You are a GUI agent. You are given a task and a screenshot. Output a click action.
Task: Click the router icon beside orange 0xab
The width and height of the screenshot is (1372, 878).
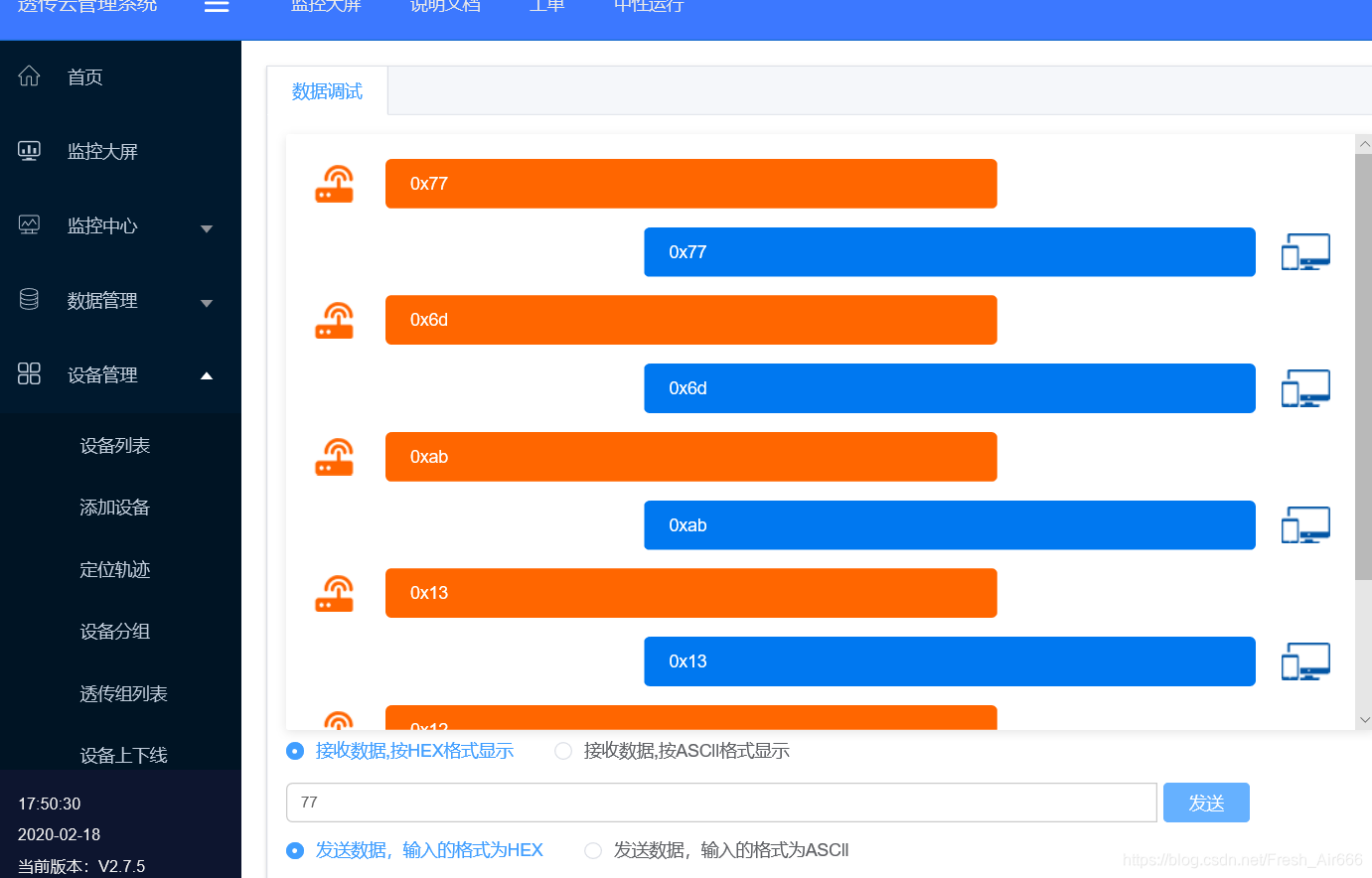(x=335, y=457)
